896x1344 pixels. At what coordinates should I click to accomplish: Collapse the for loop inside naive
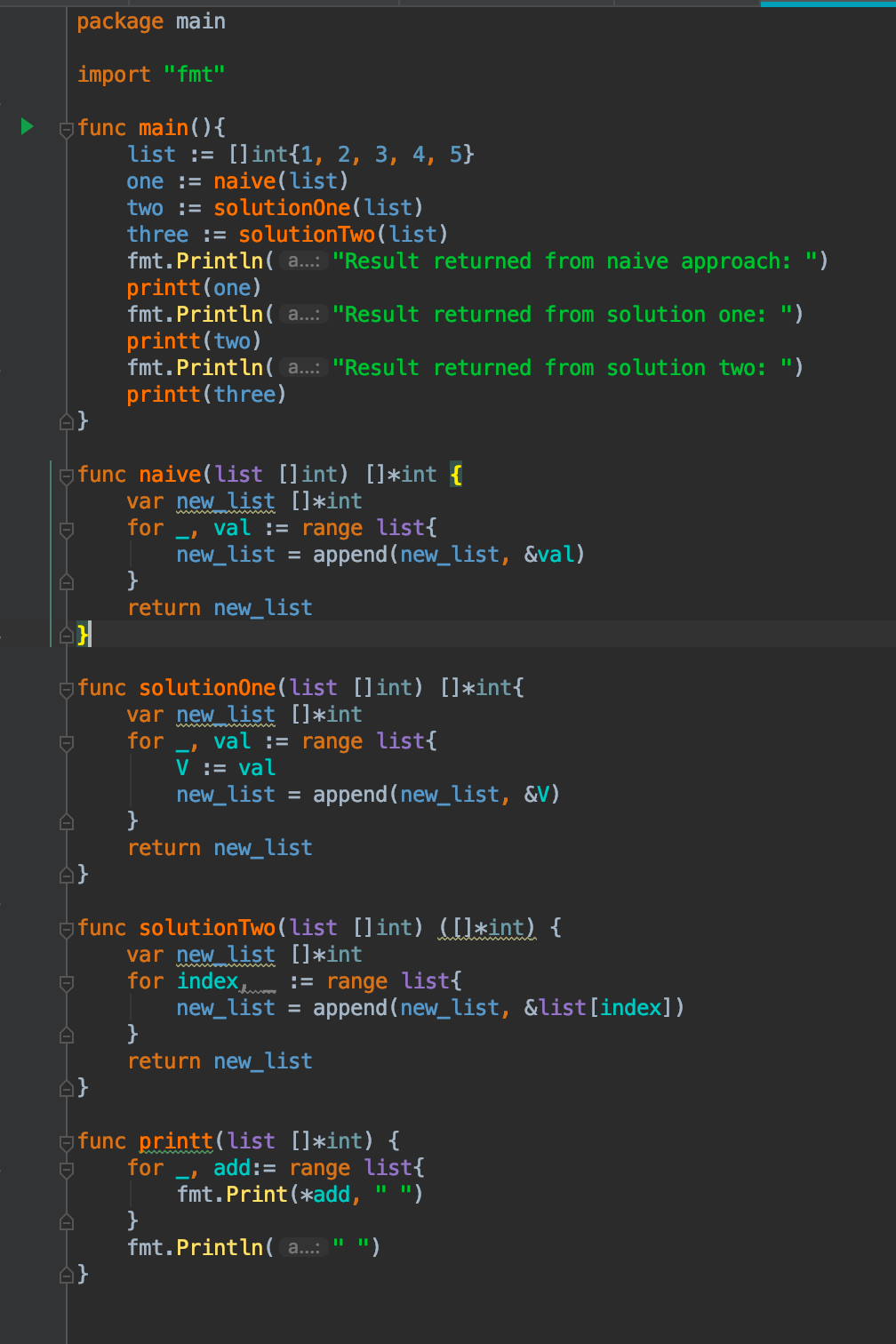tap(65, 527)
